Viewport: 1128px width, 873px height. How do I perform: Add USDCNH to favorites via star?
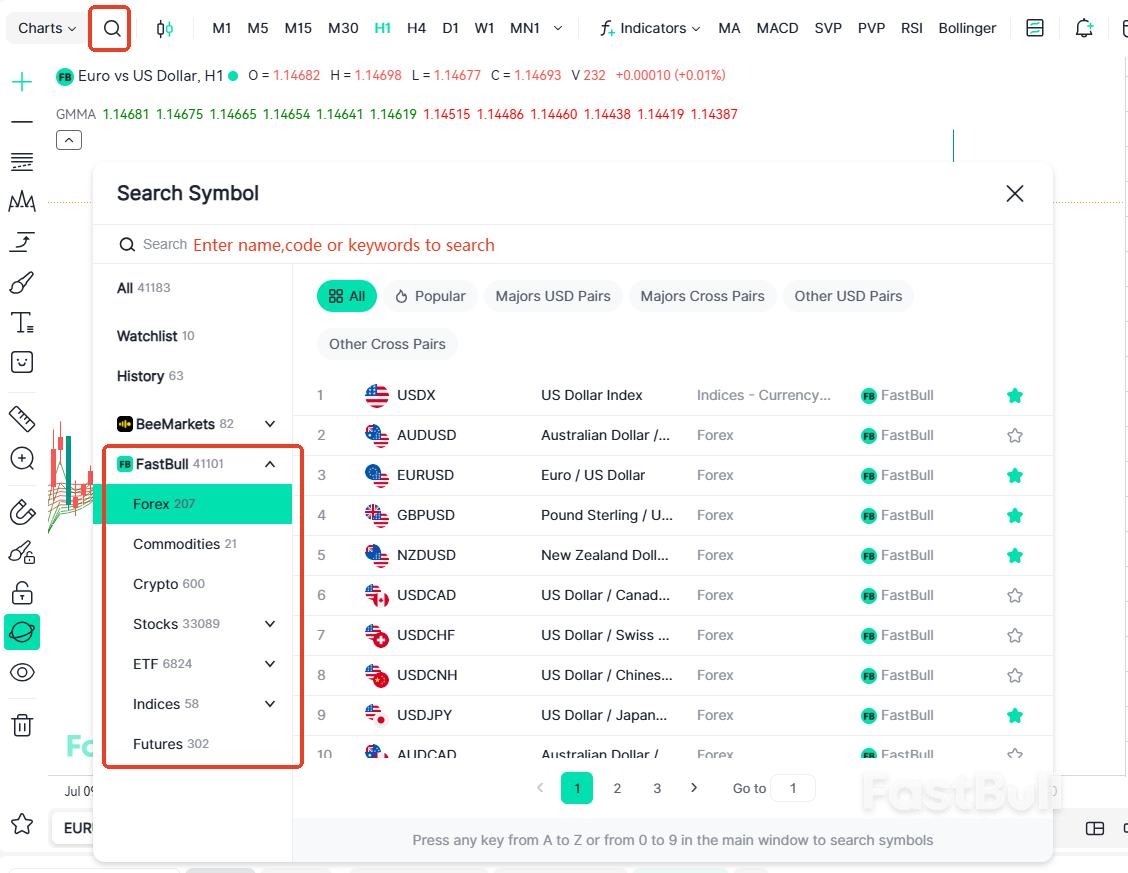pyautogui.click(x=1014, y=675)
